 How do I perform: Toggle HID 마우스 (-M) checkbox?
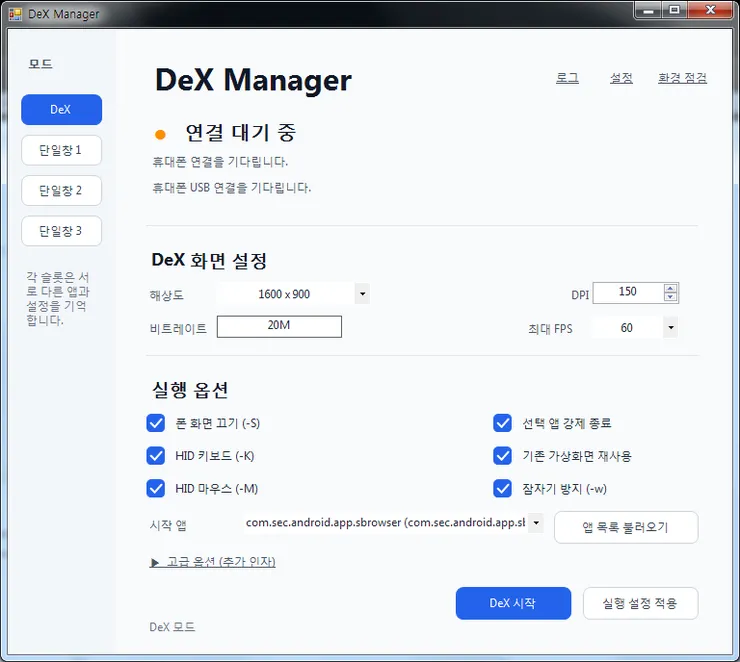coord(156,489)
